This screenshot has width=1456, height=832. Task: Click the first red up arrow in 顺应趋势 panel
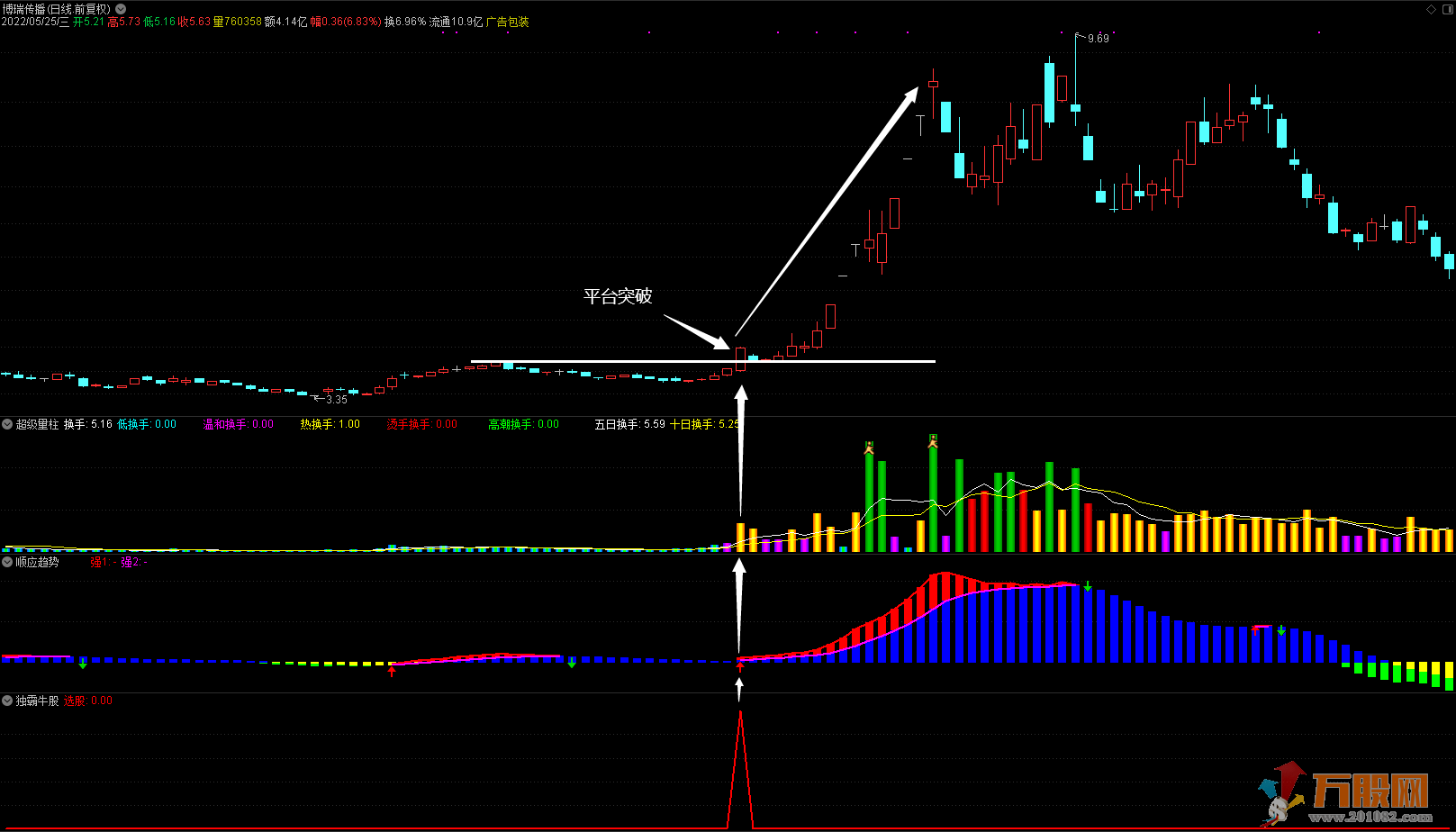(391, 669)
